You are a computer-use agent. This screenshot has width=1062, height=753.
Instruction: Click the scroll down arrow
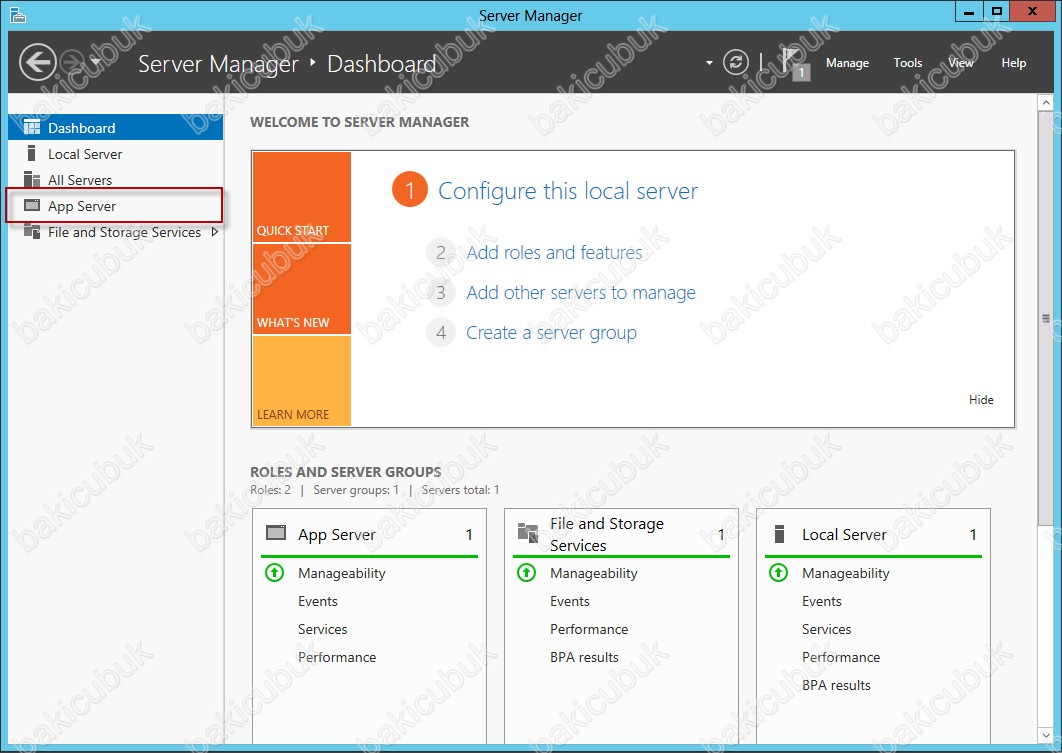(1045, 734)
